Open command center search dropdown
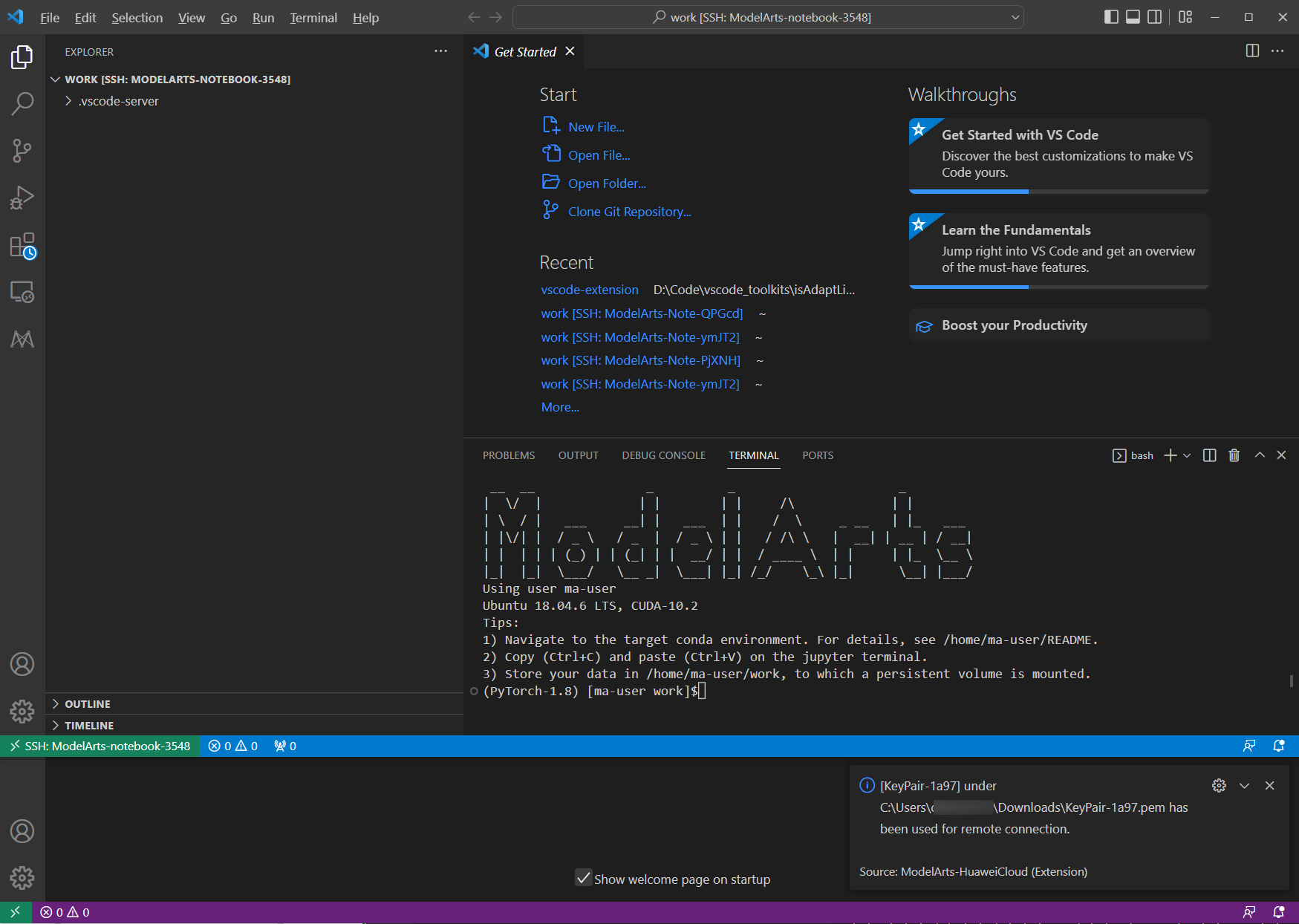This screenshot has height=924, width=1299. point(1015,17)
